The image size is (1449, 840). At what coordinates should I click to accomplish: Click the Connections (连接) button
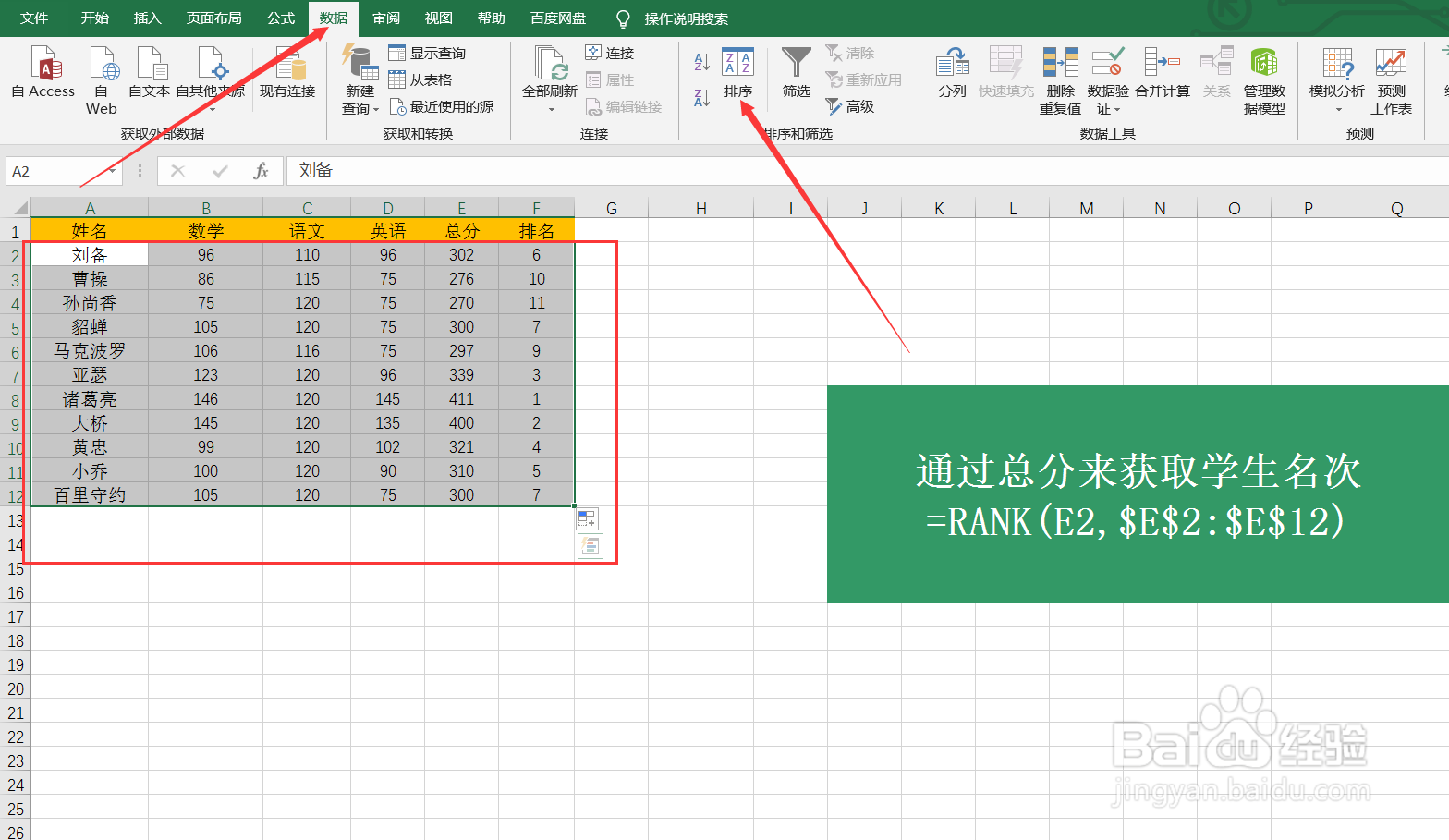(610, 54)
